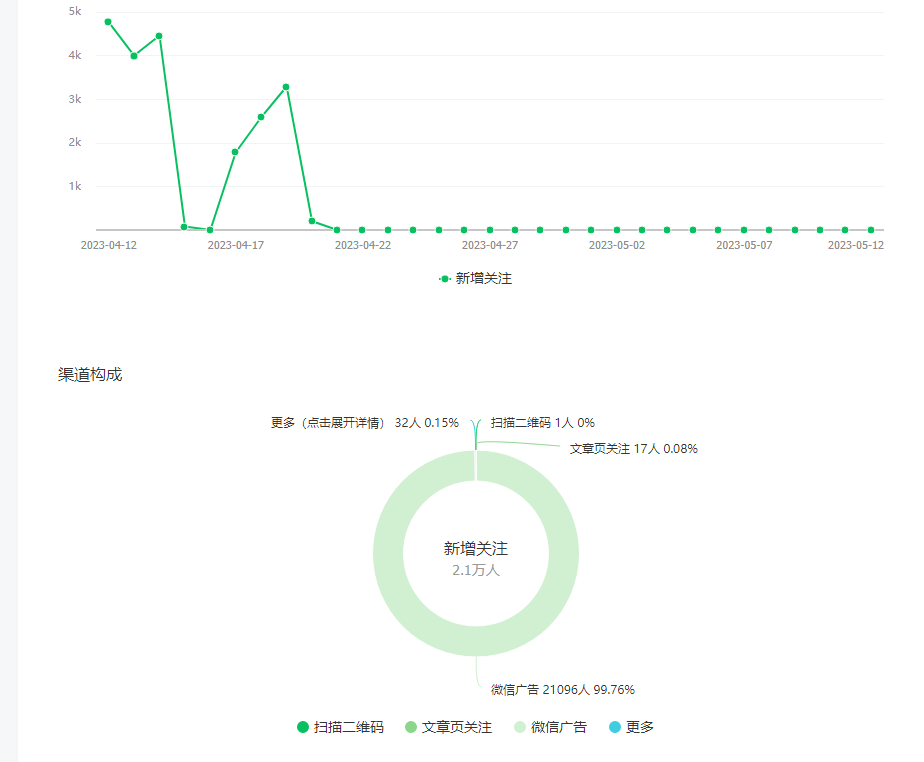
Task: Click the data point near 2k on rising line
Action: tap(235, 152)
